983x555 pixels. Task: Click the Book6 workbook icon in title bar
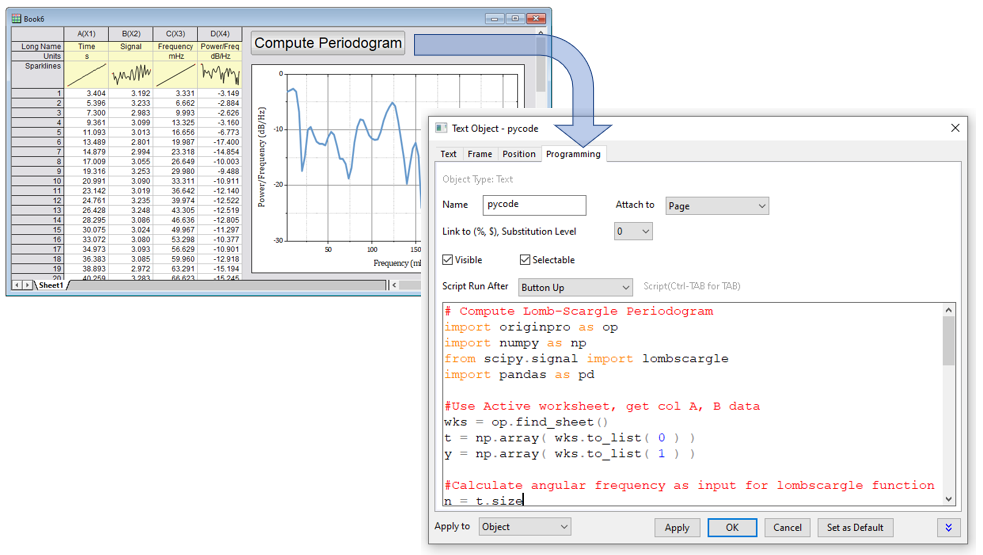[x=16, y=19]
